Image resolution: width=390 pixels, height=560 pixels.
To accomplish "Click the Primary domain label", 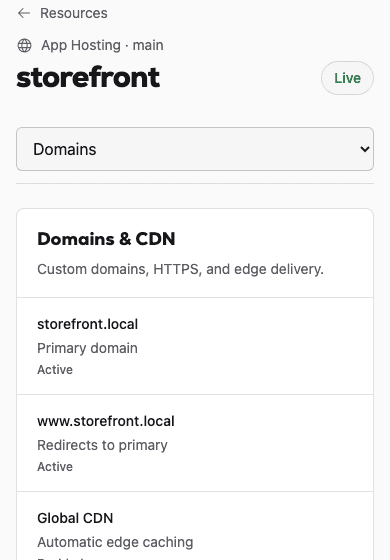I will [x=88, y=348].
